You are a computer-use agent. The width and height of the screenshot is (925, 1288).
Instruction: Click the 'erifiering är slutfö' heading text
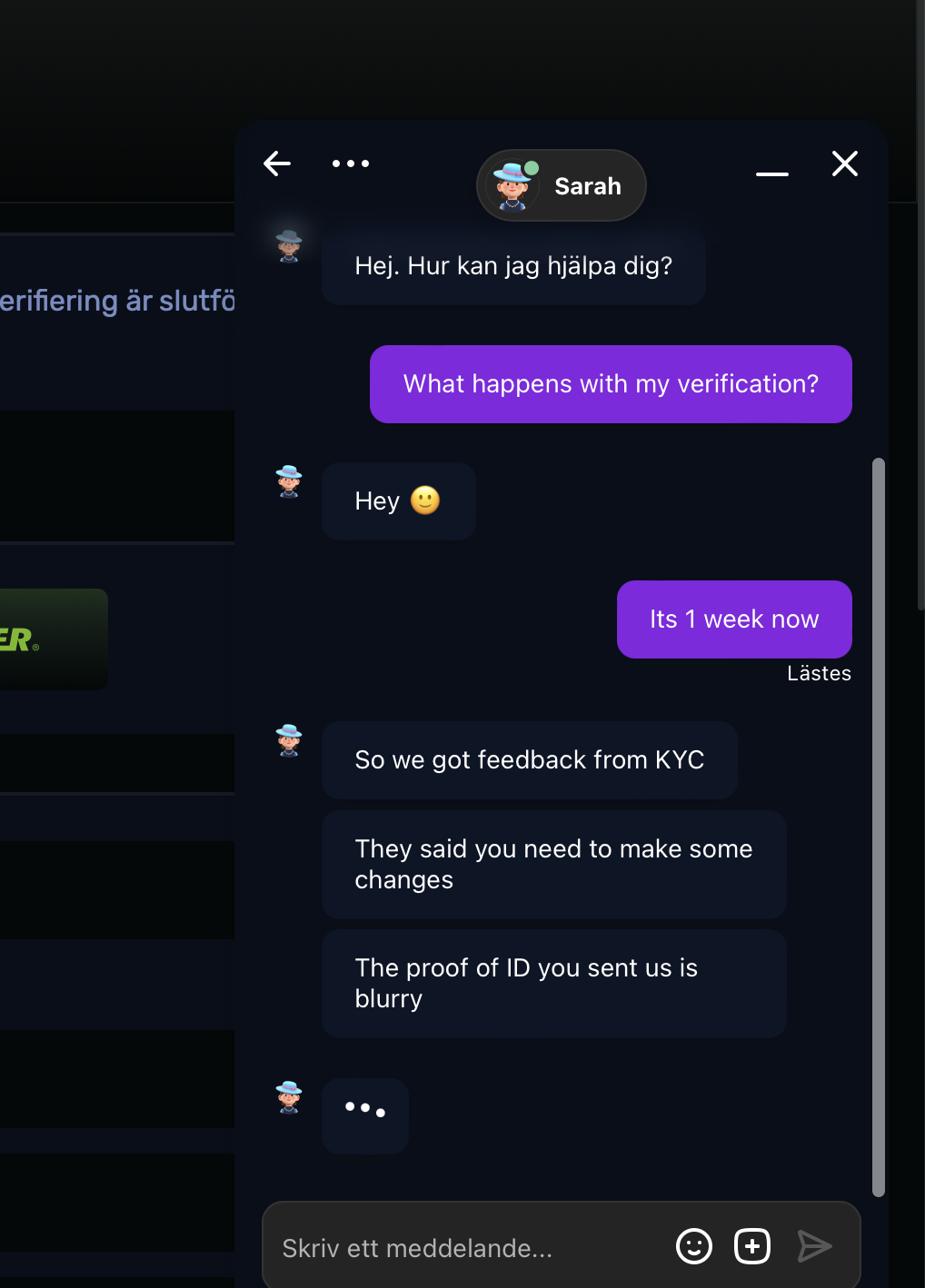point(117,301)
